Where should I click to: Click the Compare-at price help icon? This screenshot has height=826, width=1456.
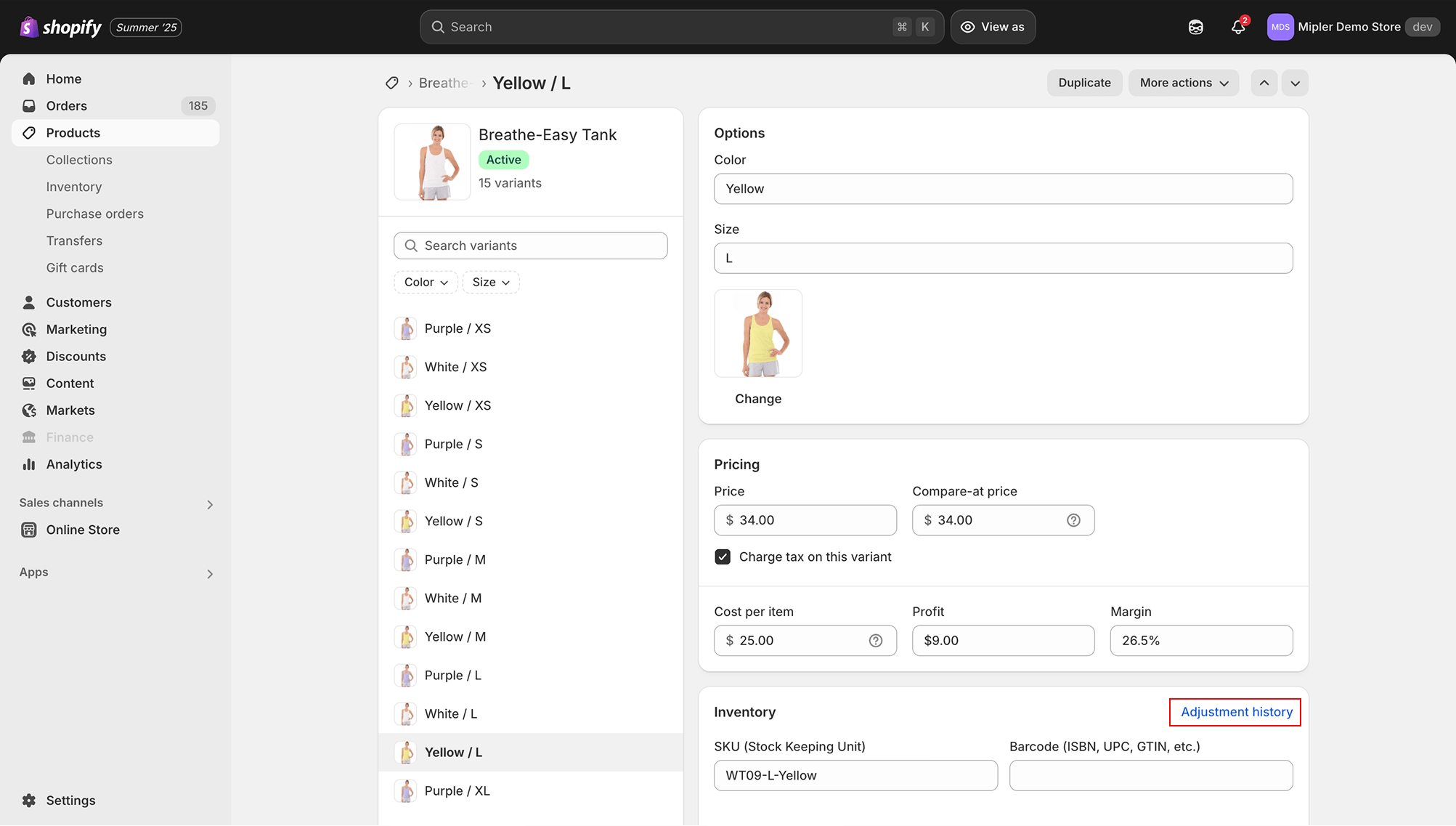pos(1073,520)
